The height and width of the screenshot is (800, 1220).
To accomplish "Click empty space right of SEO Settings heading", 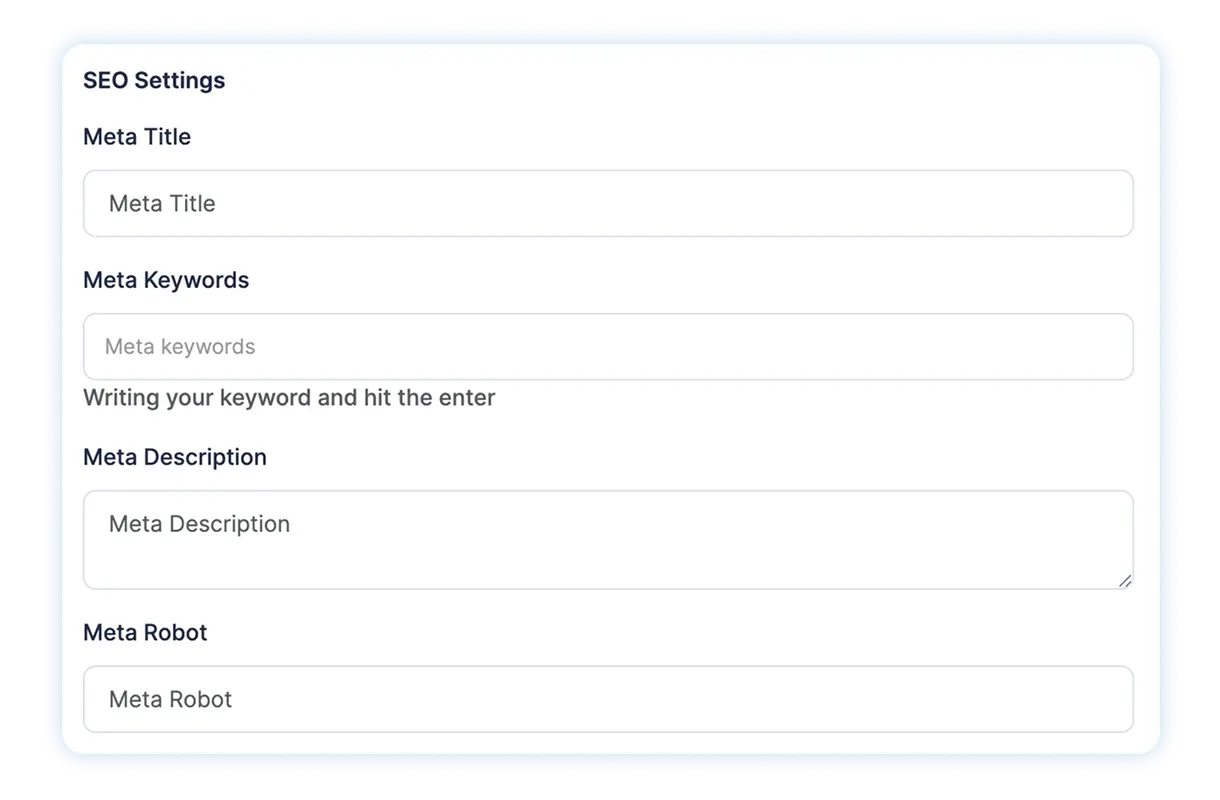I will click(x=700, y=80).
